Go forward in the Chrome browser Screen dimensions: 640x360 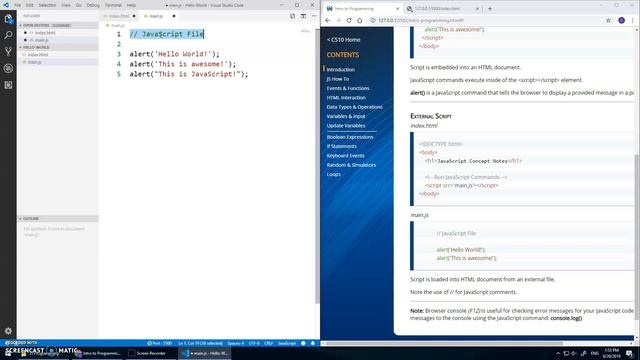pyautogui.click(x=338, y=20)
